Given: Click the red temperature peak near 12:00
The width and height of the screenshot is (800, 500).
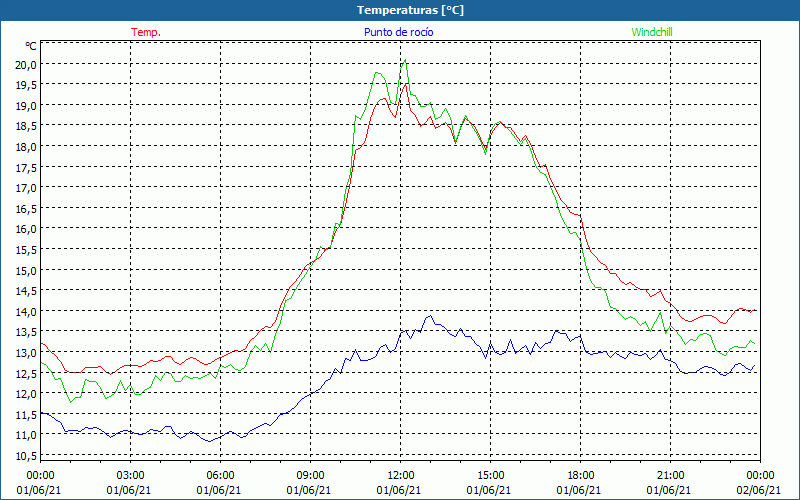Looking at the screenshot, I should 405,84.
